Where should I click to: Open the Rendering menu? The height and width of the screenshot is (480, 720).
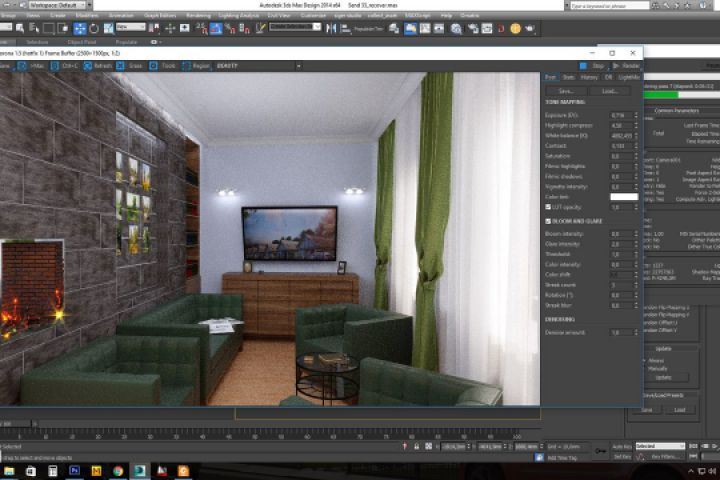(198, 16)
